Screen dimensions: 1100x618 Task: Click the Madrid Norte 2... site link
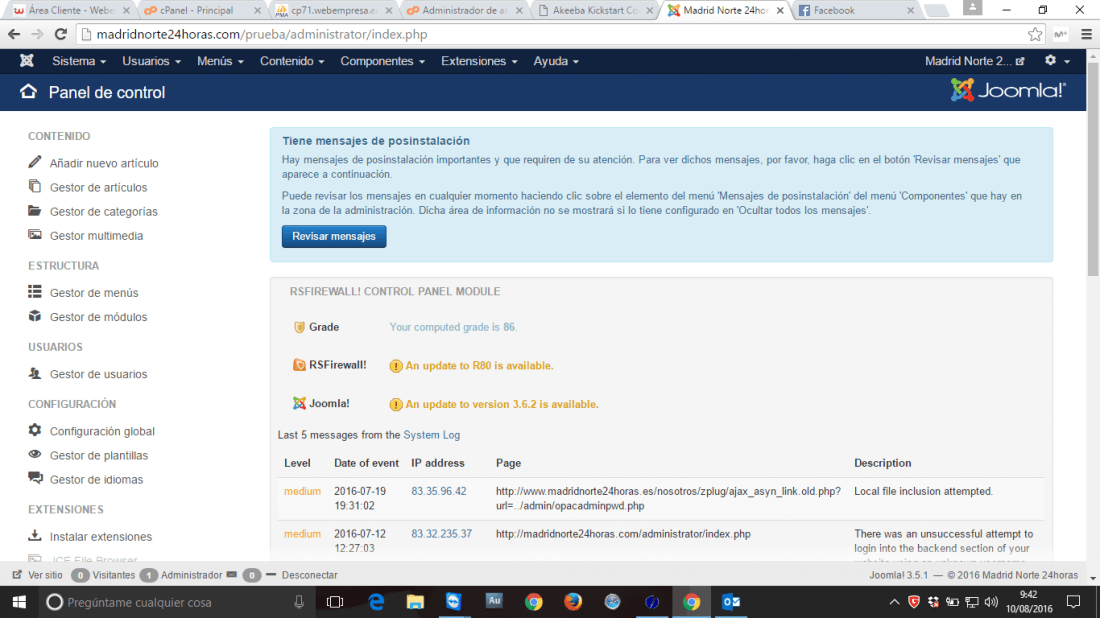974,61
